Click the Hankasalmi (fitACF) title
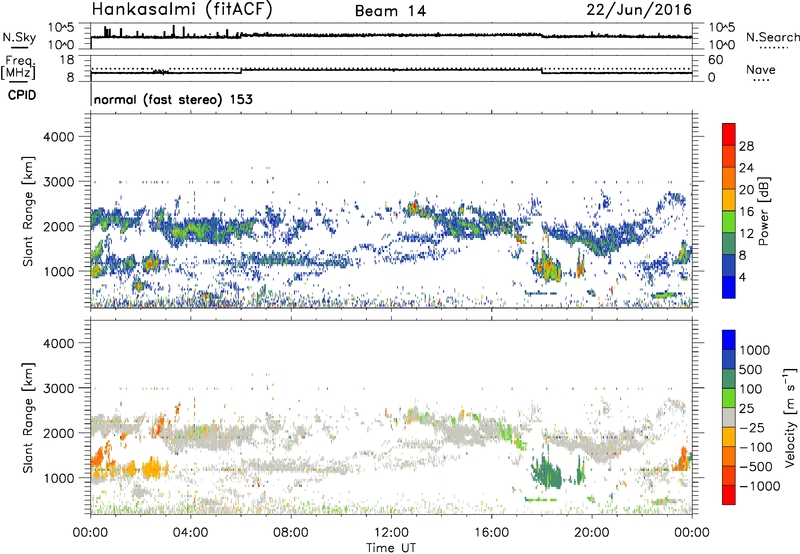Screen dimensions: 800x554 coord(182,10)
